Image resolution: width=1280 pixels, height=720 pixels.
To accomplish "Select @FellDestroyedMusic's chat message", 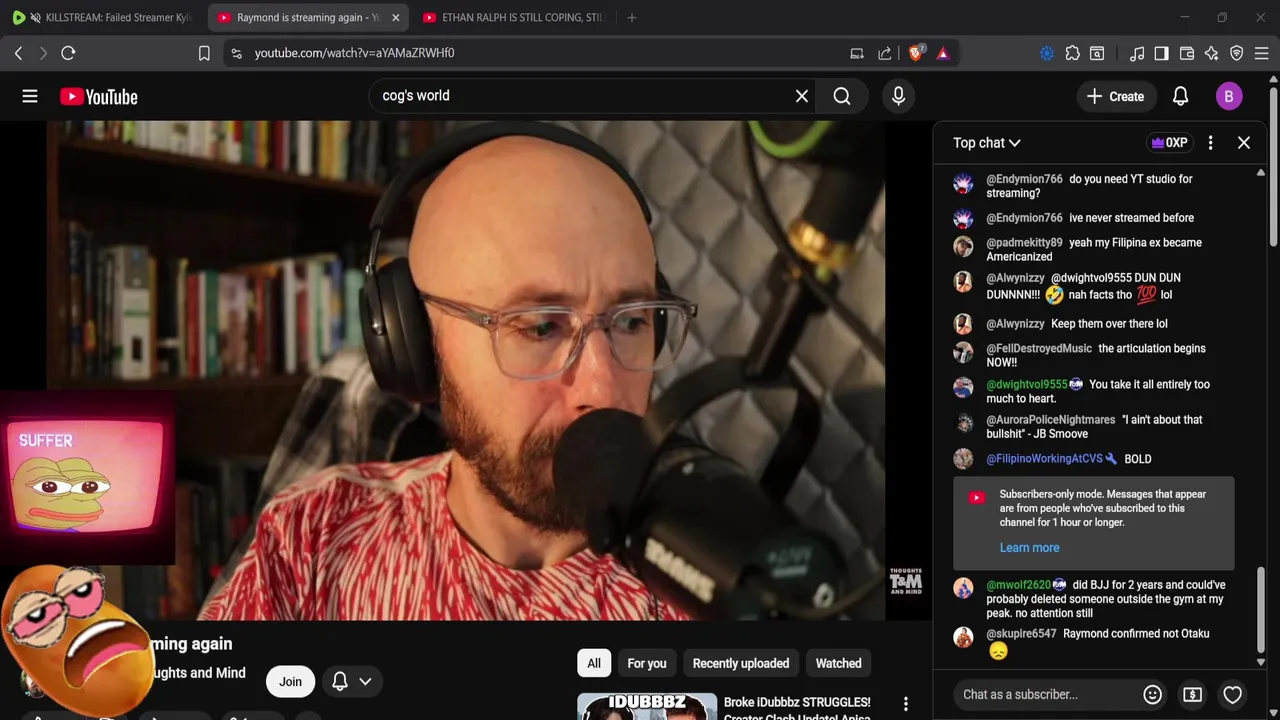I will point(1096,355).
